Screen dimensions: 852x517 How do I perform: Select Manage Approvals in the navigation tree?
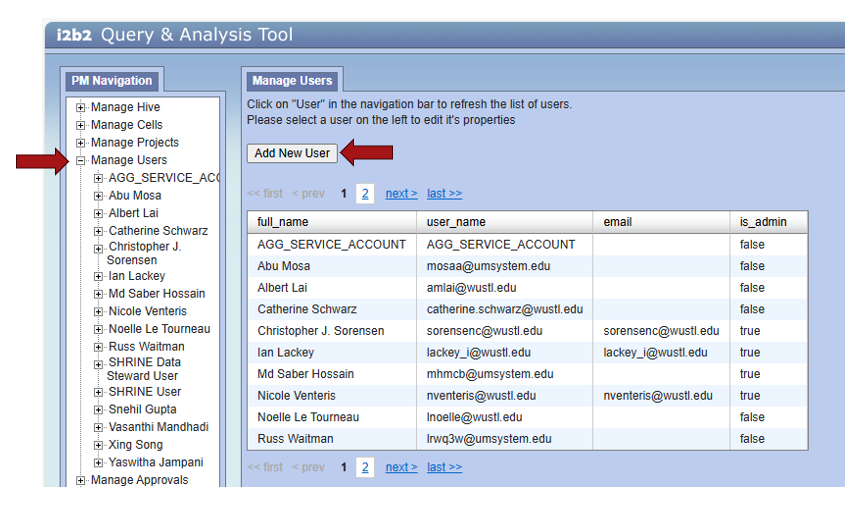tap(140, 480)
